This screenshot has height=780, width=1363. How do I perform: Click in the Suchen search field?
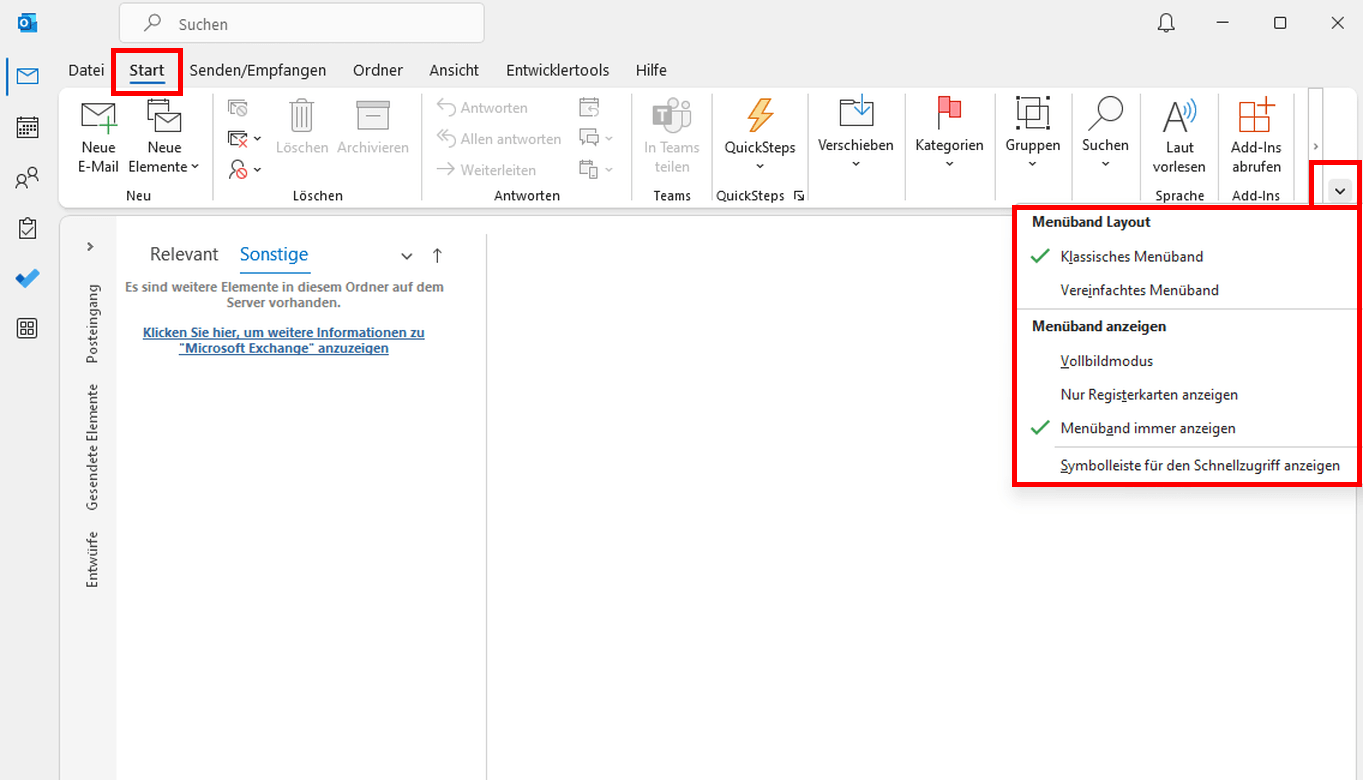click(x=302, y=23)
